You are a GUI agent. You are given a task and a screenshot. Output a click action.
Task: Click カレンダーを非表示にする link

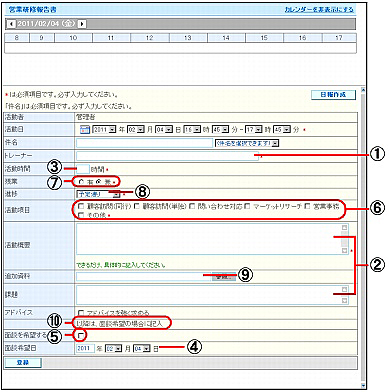pos(319,9)
